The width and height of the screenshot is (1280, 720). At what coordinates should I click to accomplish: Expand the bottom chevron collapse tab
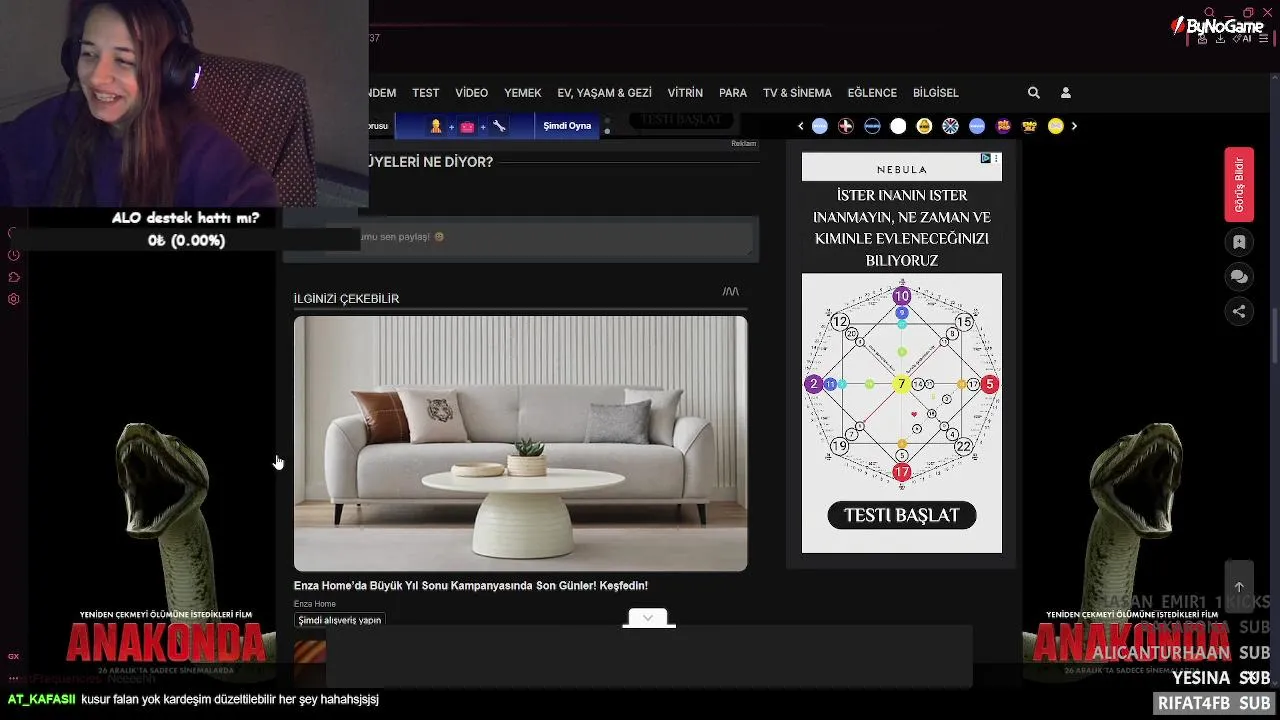[648, 618]
